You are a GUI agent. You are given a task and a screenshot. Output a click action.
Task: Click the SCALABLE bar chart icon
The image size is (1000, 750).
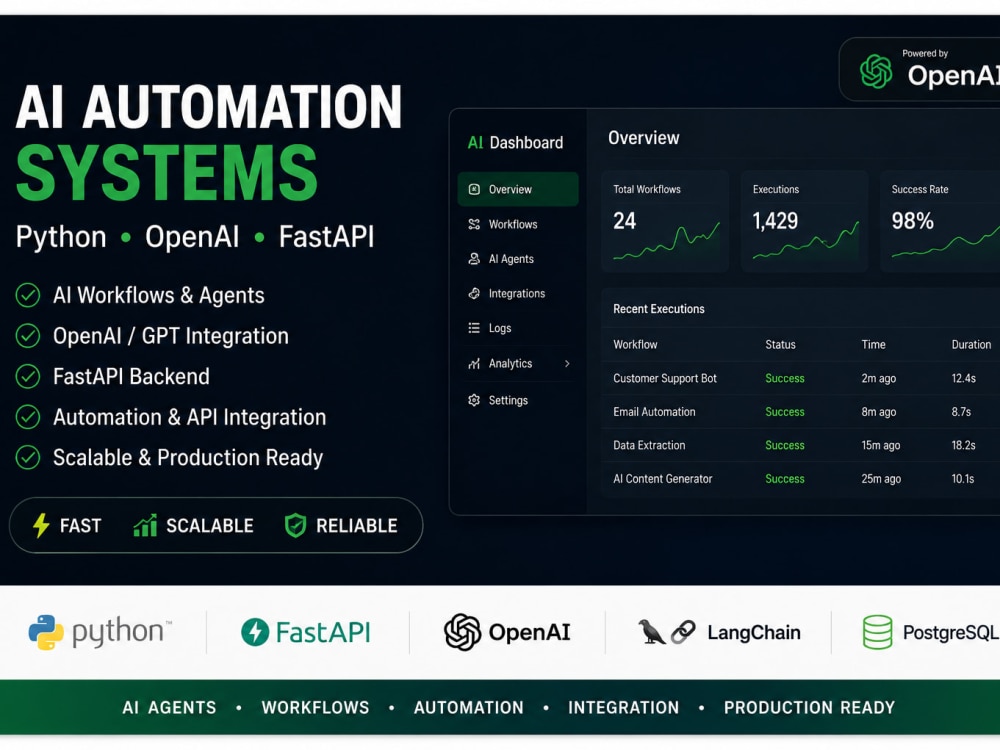[145, 526]
